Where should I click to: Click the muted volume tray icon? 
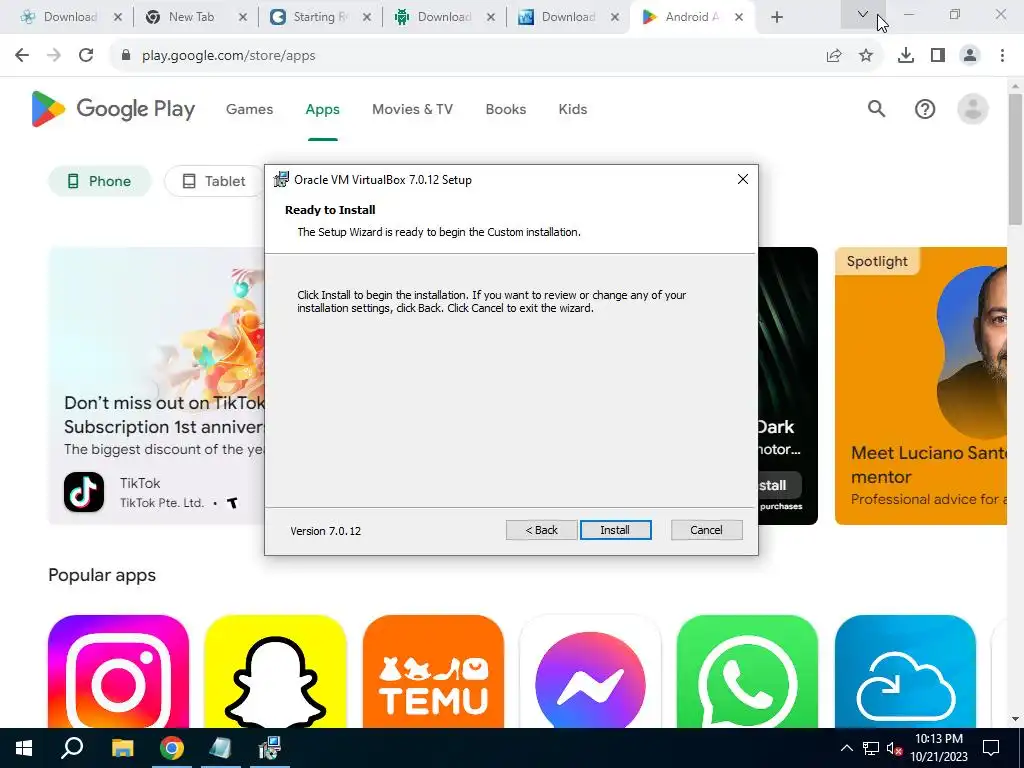click(894, 748)
